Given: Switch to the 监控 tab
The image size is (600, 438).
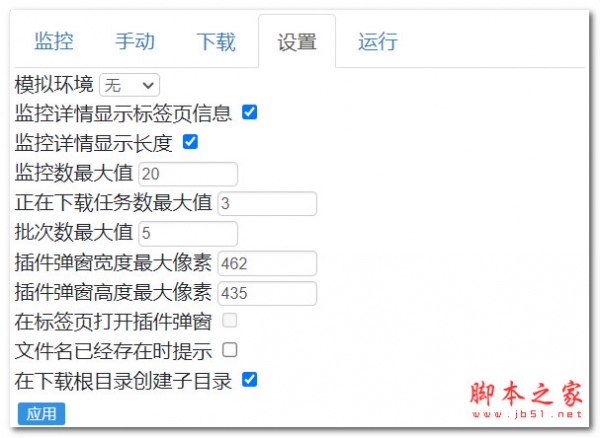Looking at the screenshot, I should (54, 42).
